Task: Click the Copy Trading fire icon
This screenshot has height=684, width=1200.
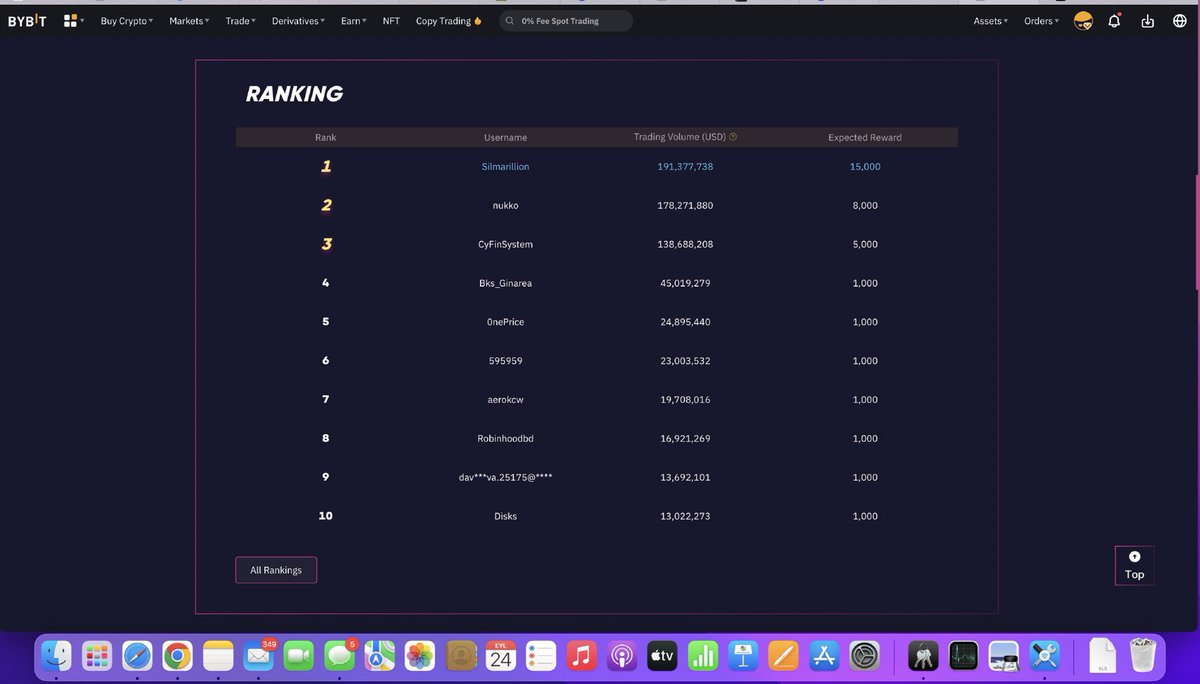Action: coord(478,21)
